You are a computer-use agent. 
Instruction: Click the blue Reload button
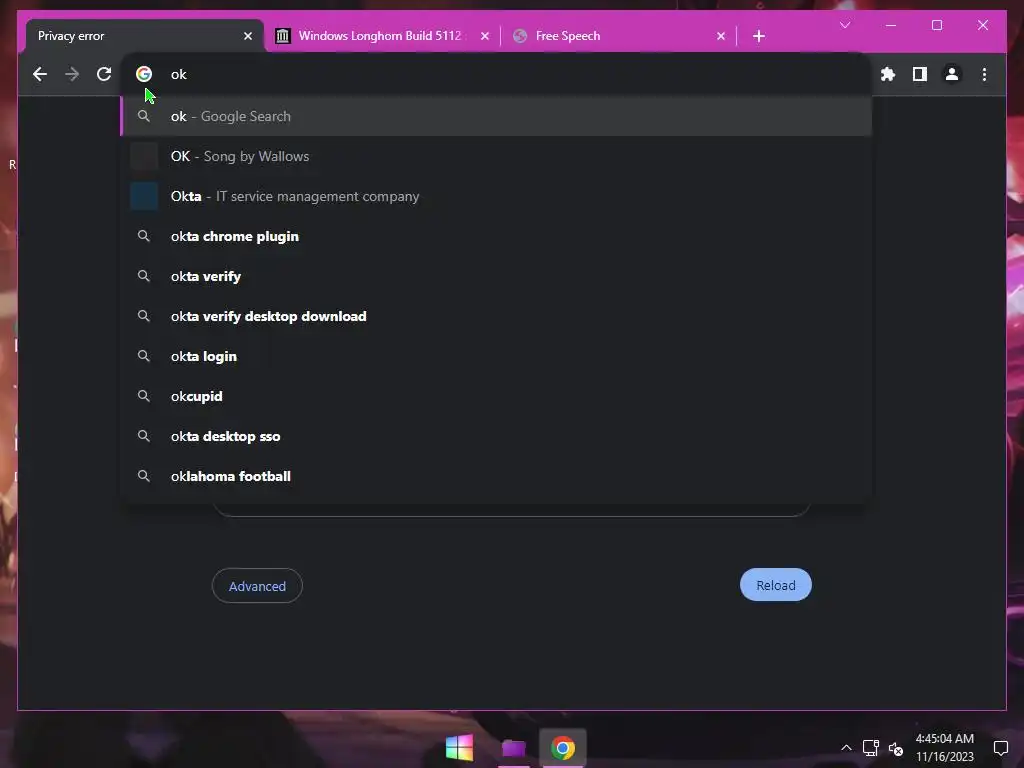pos(776,585)
